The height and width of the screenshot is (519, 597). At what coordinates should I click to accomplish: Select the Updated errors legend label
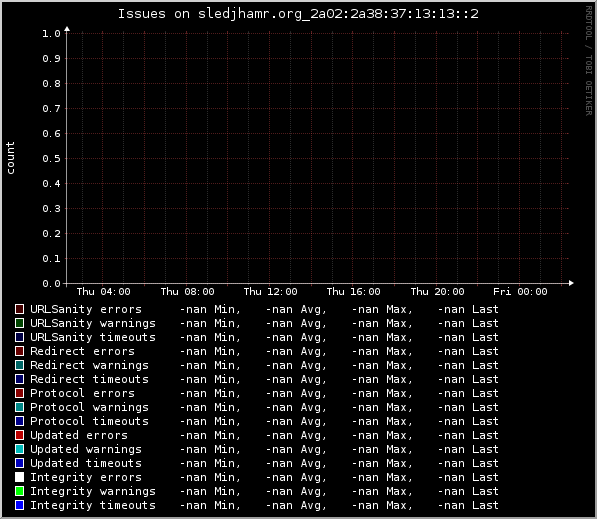pos(79,435)
